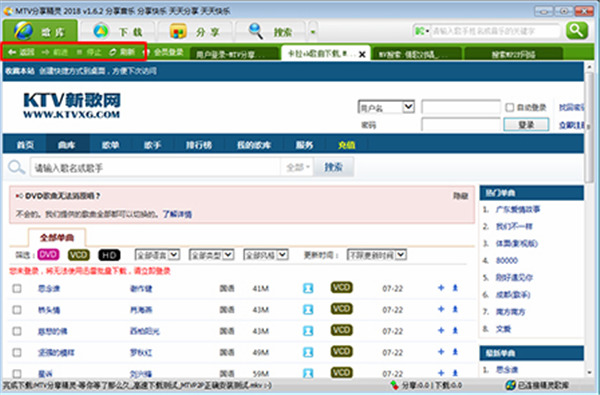
Task: Click the 搜索 button beside the song search
Action: click(x=333, y=167)
